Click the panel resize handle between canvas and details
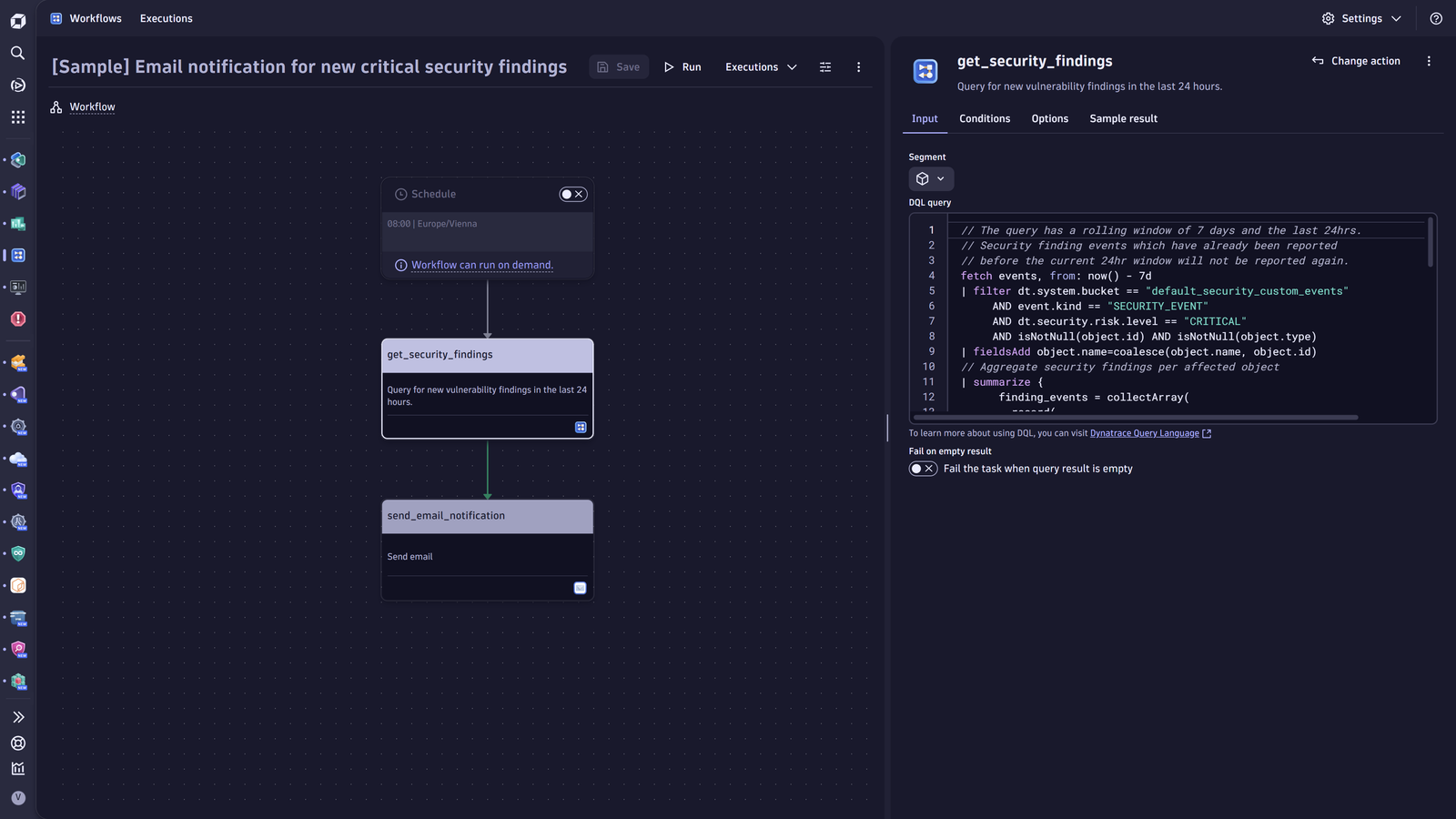The image size is (1456, 819). coord(887,428)
